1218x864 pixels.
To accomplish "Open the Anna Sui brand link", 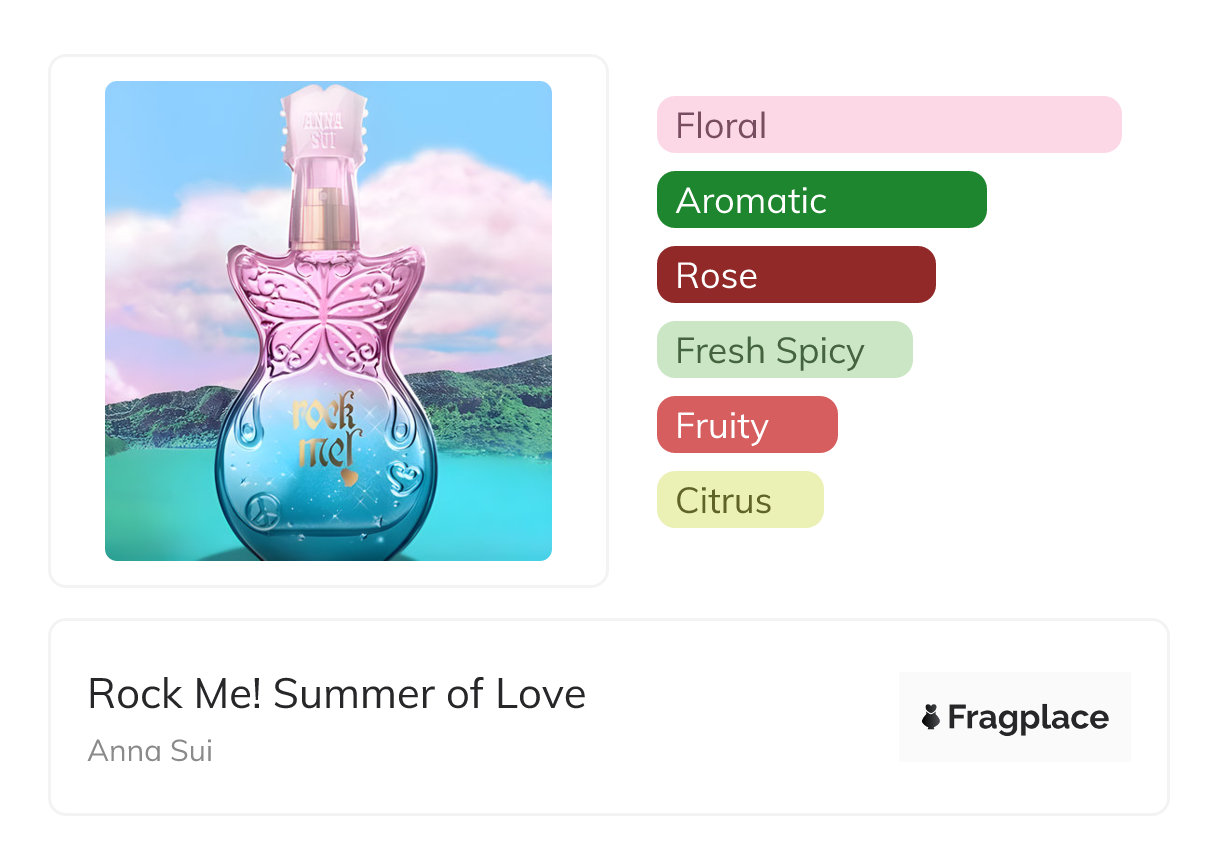I will tap(150, 750).
